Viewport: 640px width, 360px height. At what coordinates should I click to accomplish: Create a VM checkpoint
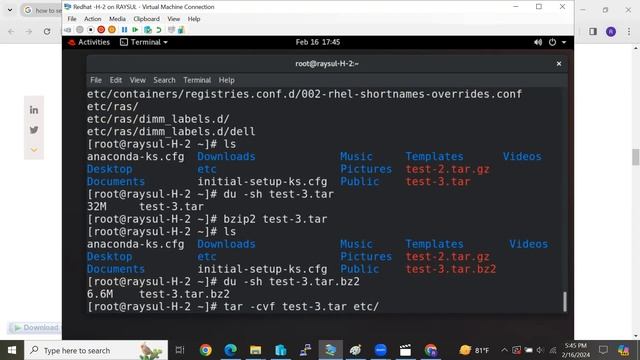click(148, 30)
